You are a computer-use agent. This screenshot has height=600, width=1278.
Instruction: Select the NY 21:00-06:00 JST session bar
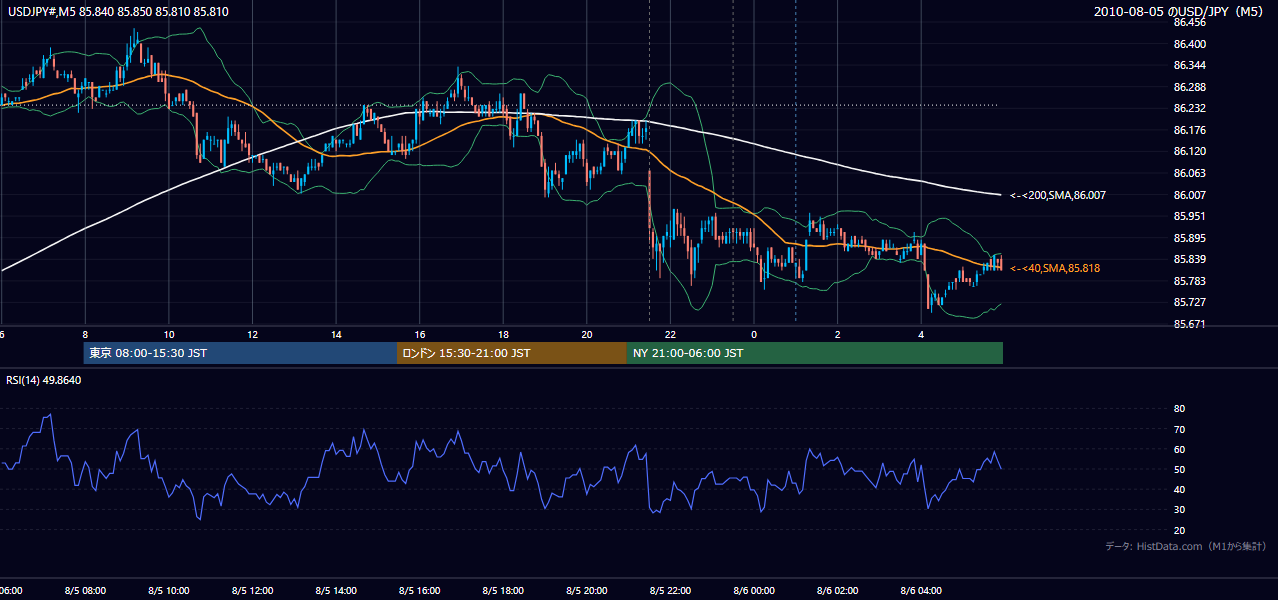coord(815,353)
